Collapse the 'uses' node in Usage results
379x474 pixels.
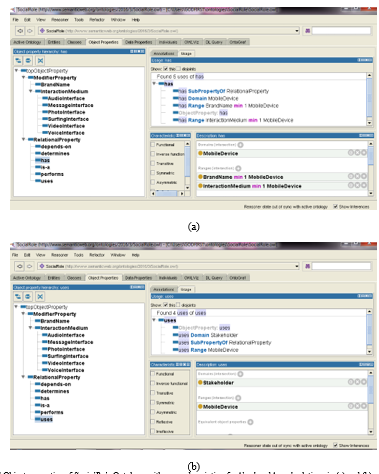pos(154,320)
